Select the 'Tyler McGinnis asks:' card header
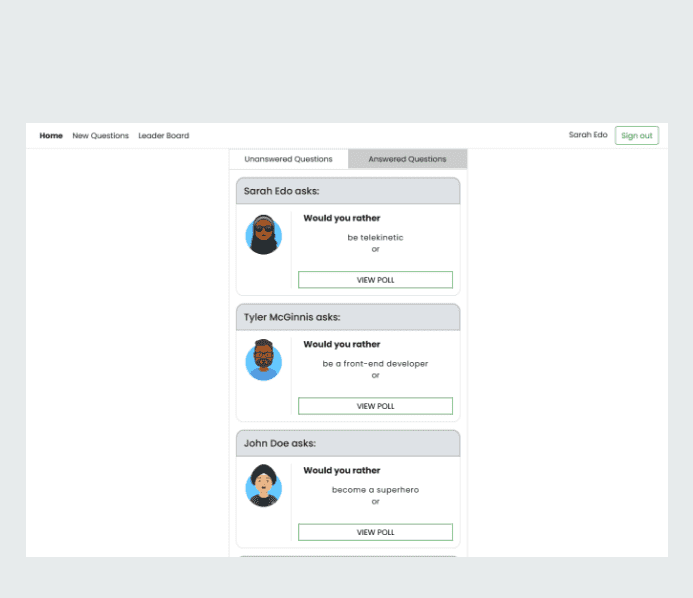The image size is (693, 598). (348, 317)
